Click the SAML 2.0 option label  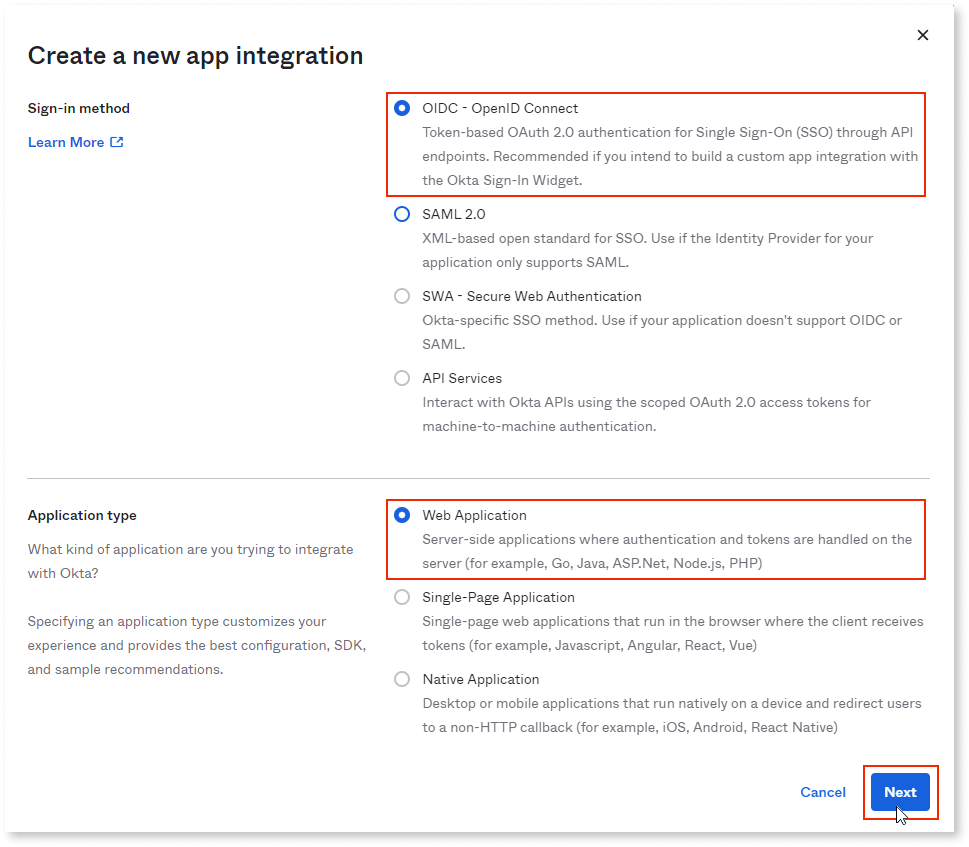(x=456, y=214)
